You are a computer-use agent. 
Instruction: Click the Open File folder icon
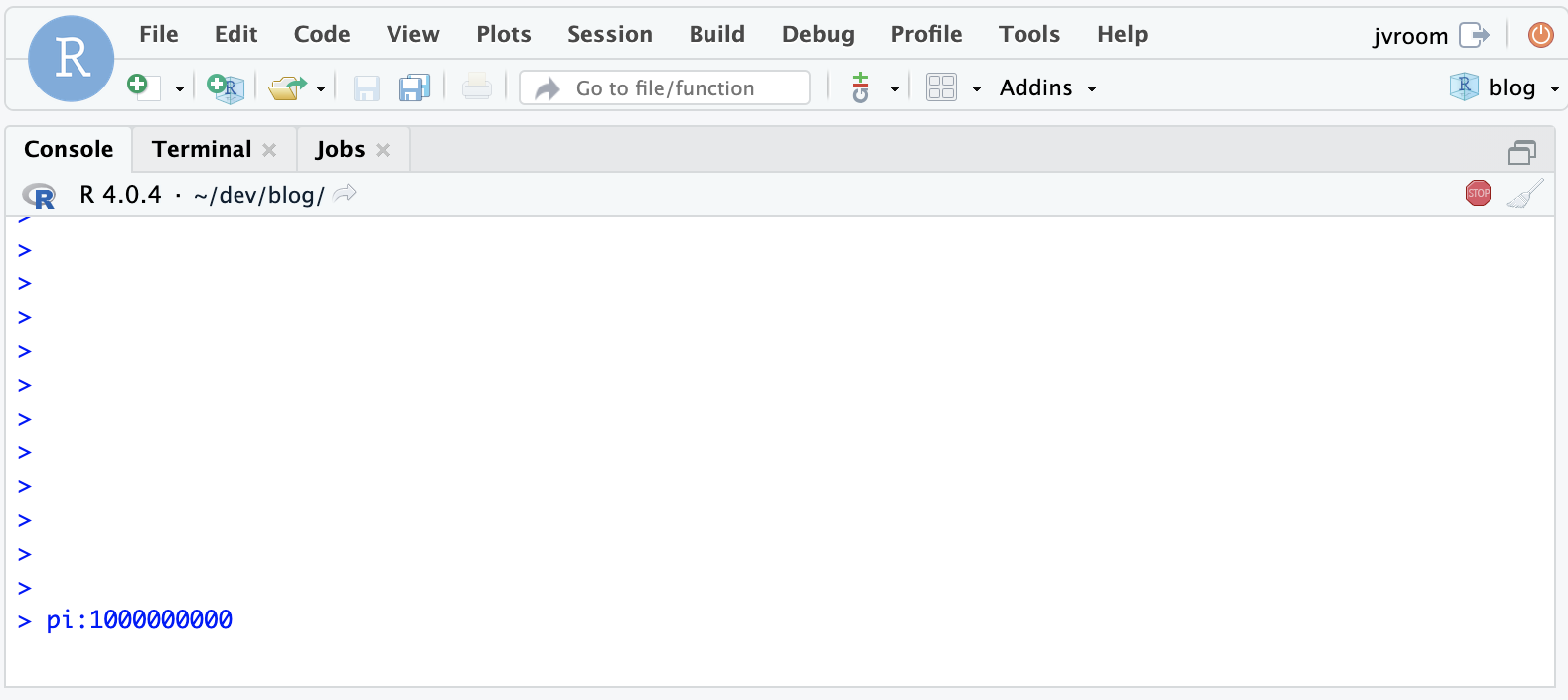(x=286, y=87)
